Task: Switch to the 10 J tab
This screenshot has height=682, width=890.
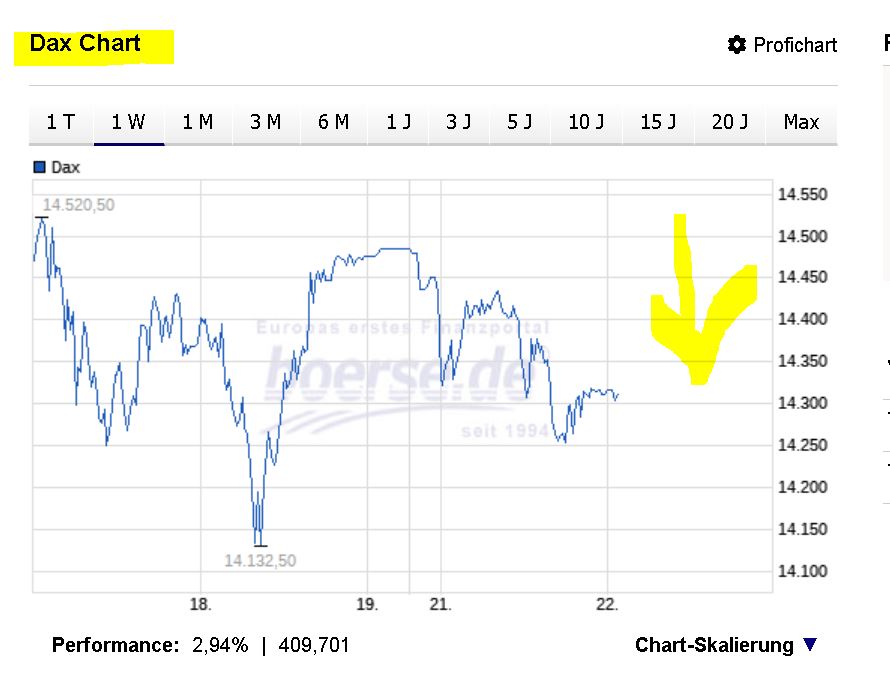Action: 586,122
